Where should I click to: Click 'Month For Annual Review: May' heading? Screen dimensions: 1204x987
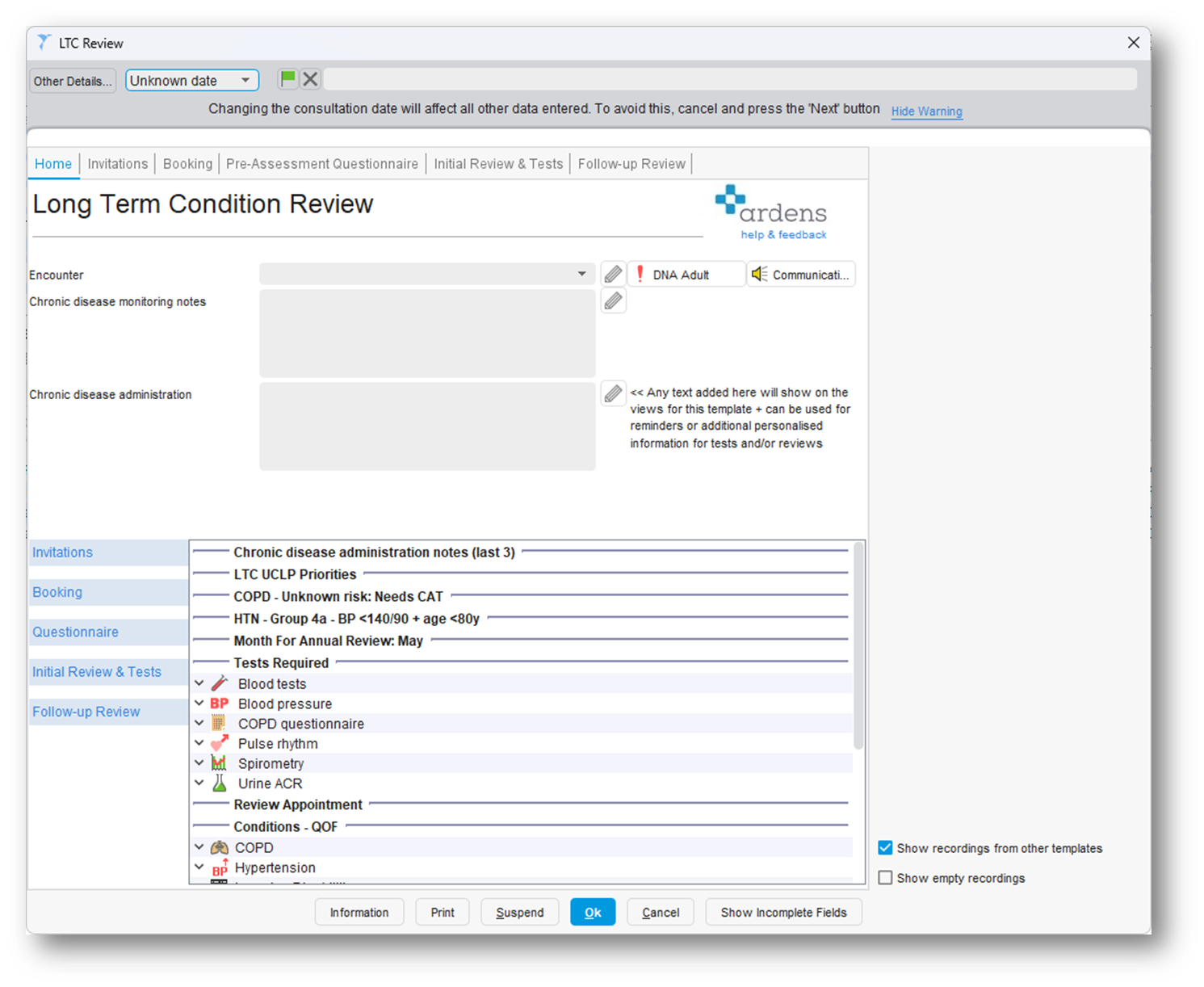(x=328, y=640)
